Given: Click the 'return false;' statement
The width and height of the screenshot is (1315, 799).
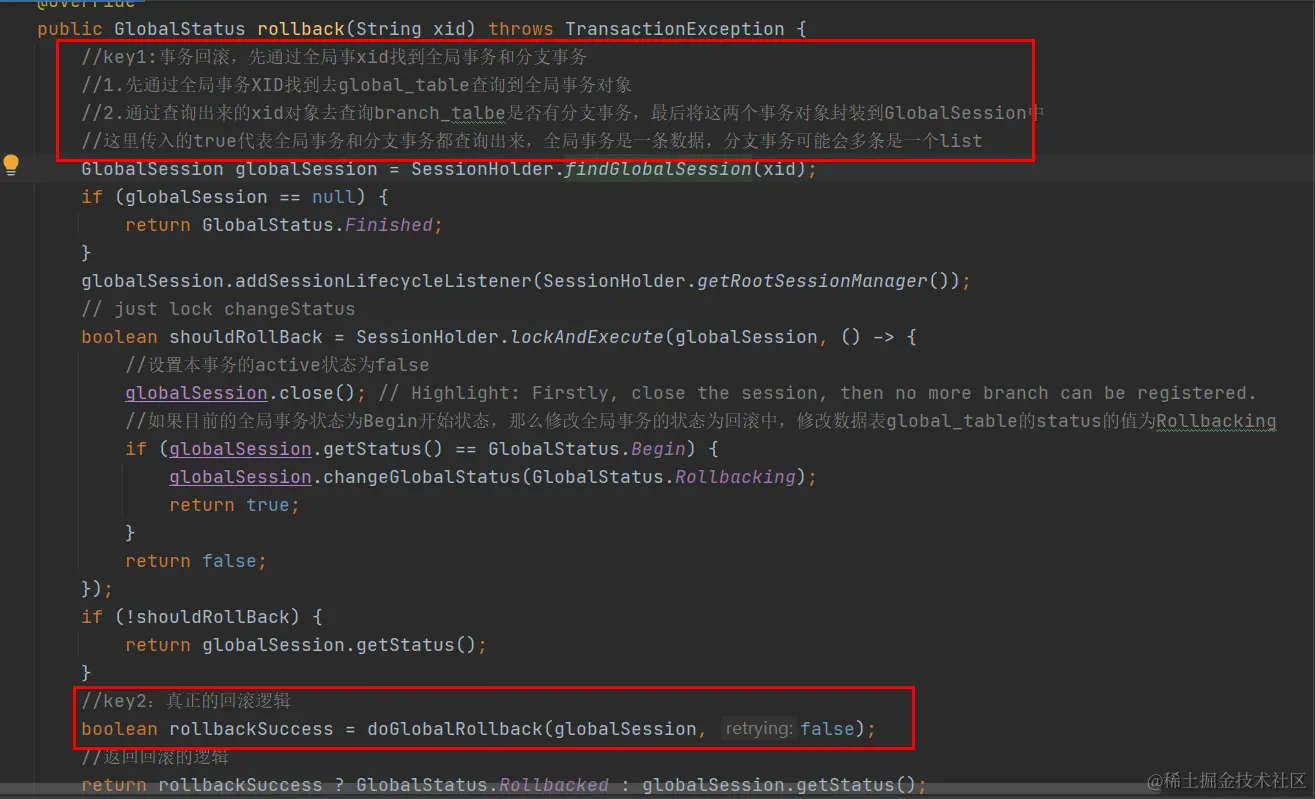Looking at the screenshot, I should (x=196, y=561).
